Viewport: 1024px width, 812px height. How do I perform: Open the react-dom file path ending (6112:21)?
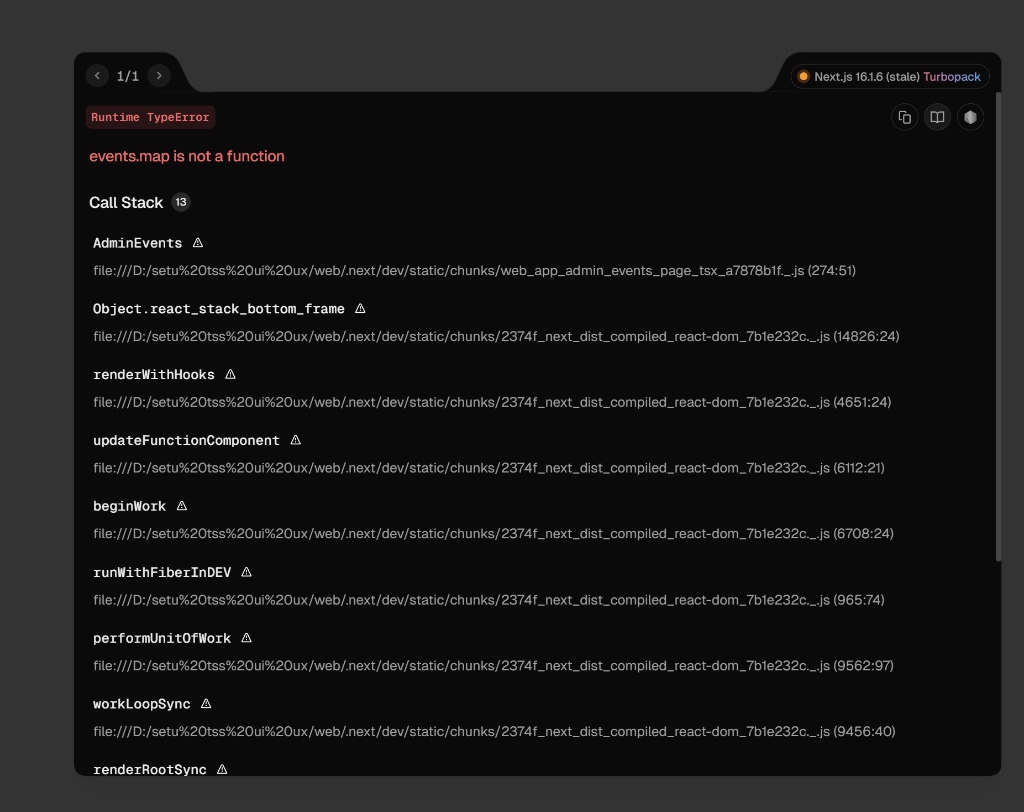click(488, 468)
